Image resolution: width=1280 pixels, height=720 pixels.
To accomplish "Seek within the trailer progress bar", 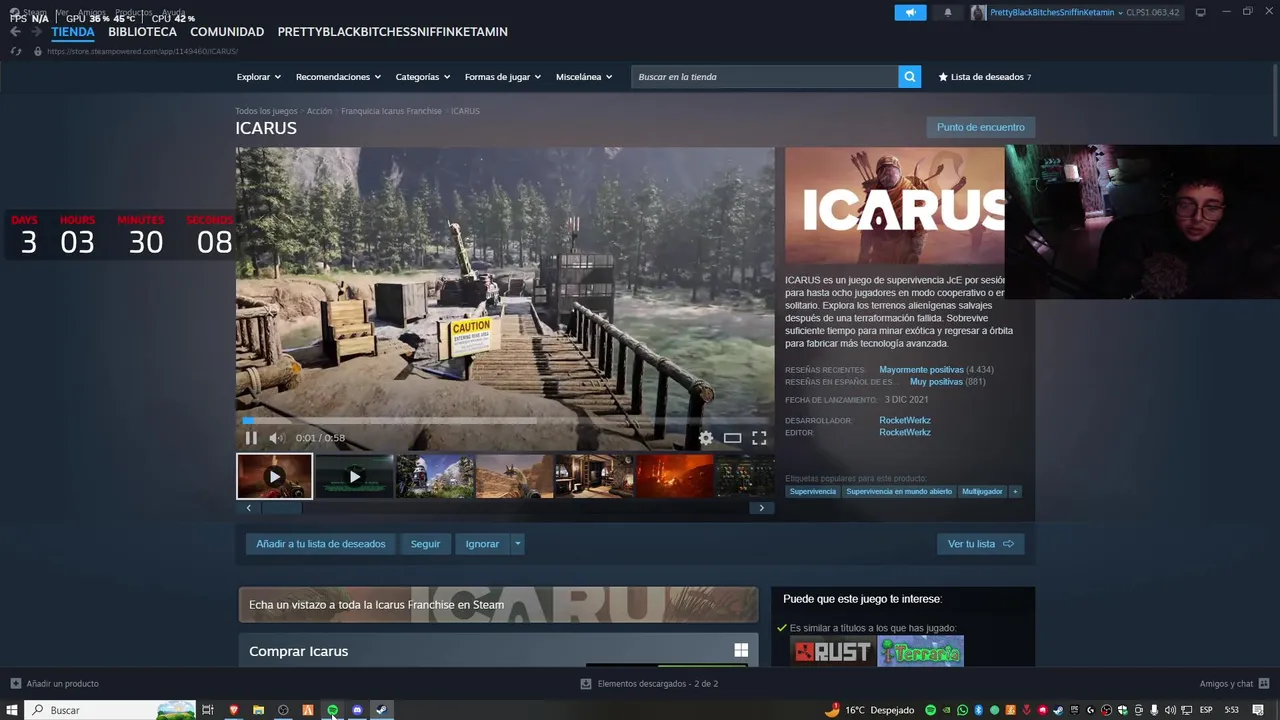I will (x=505, y=421).
